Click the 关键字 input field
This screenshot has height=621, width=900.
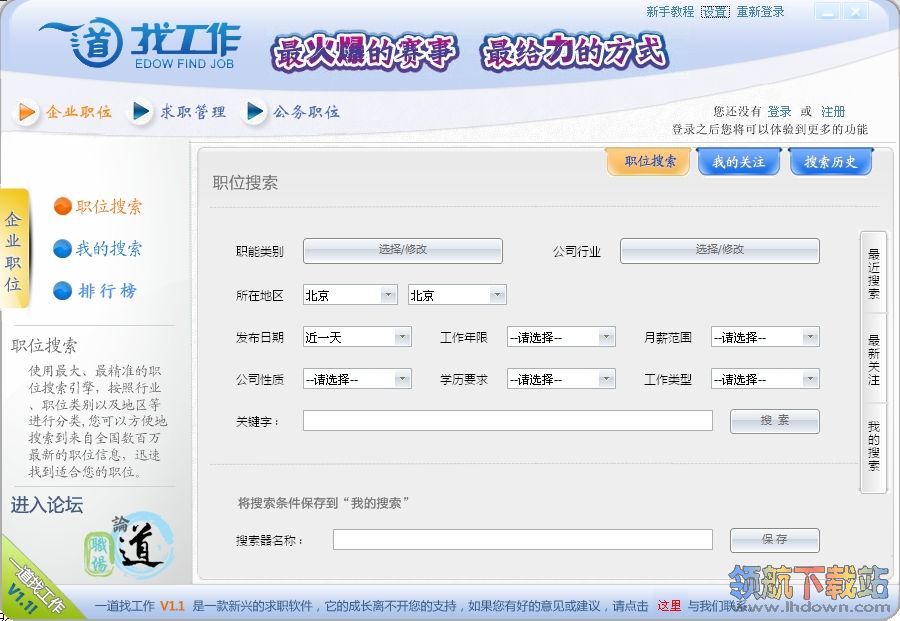pyautogui.click(x=507, y=421)
